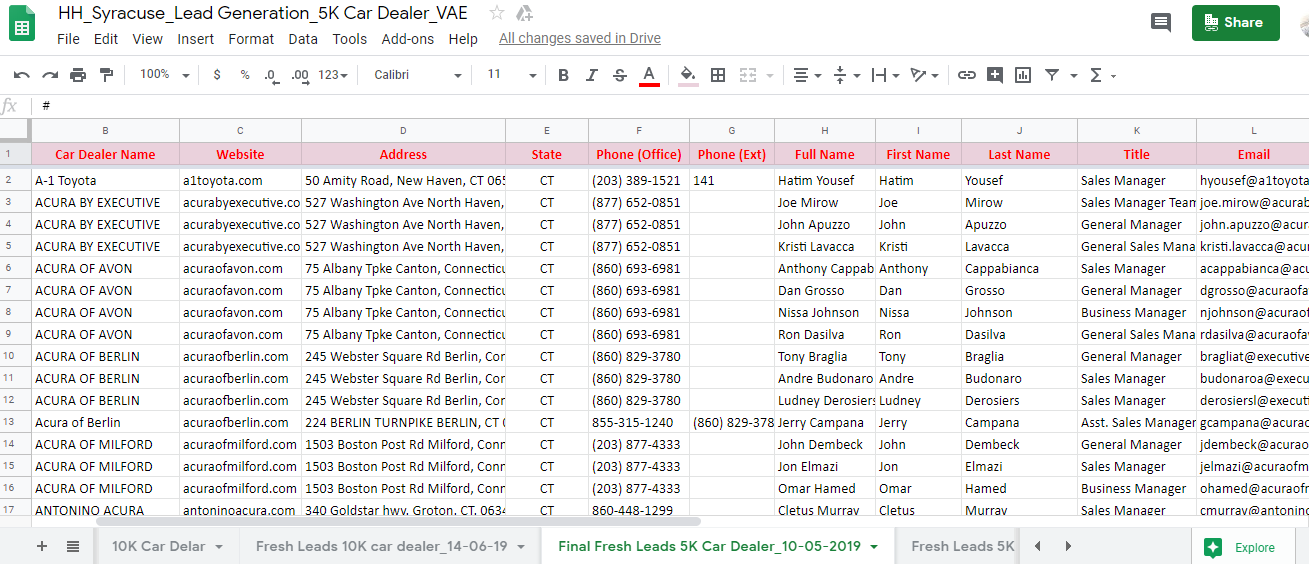Toggle italic formatting
Screen dimensions: 1309x564
[x=591, y=75]
